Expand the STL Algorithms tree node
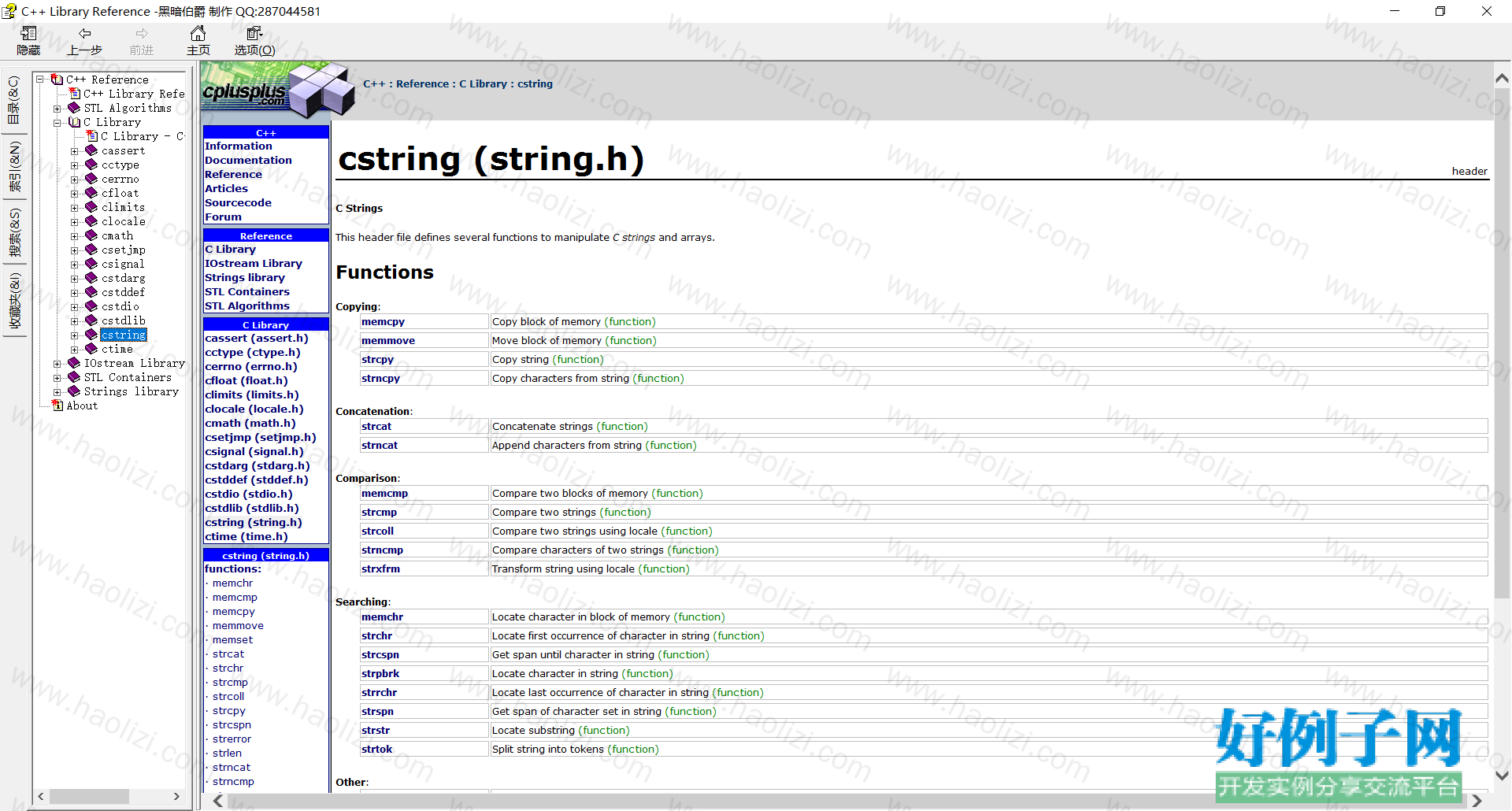 57,109
